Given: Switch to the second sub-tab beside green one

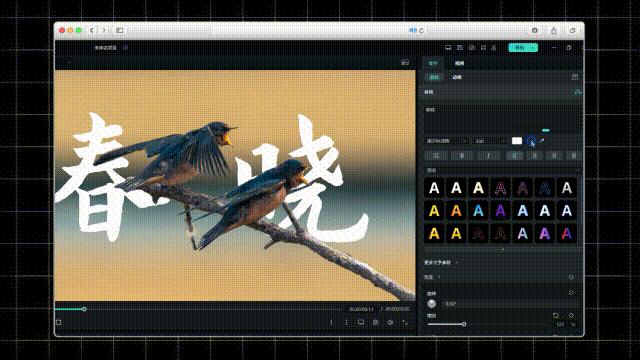Looking at the screenshot, I should (457, 77).
